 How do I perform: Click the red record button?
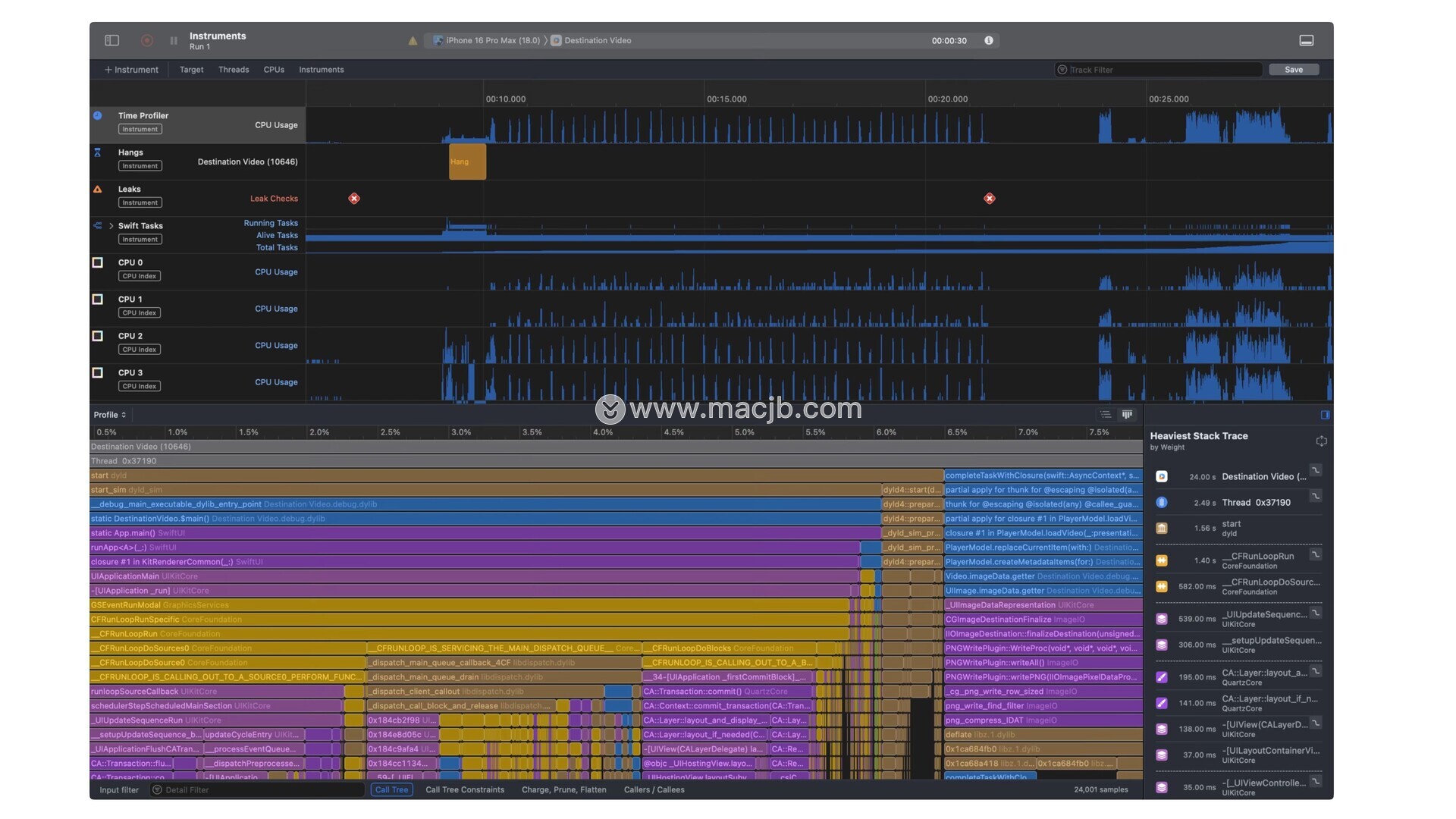click(x=147, y=40)
